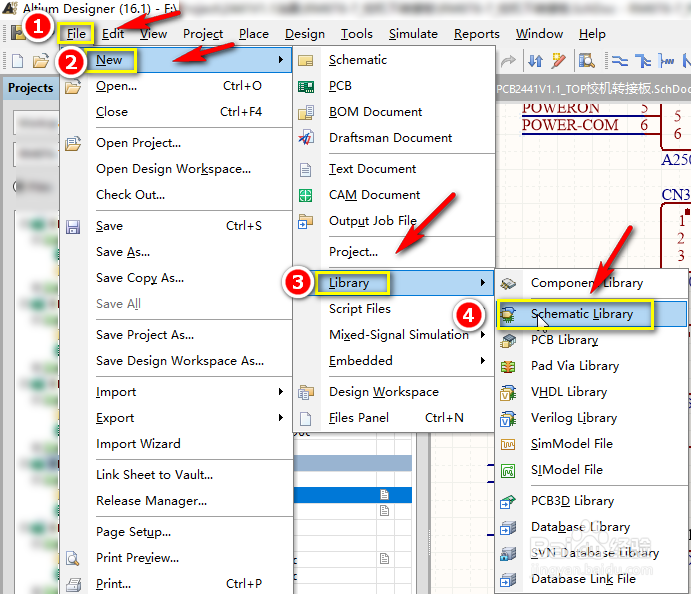The width and height of the screenshot is (691, 594).
Task: Click the new document toolbar icon
Action: pyautogui.click(x=17, y=61)
